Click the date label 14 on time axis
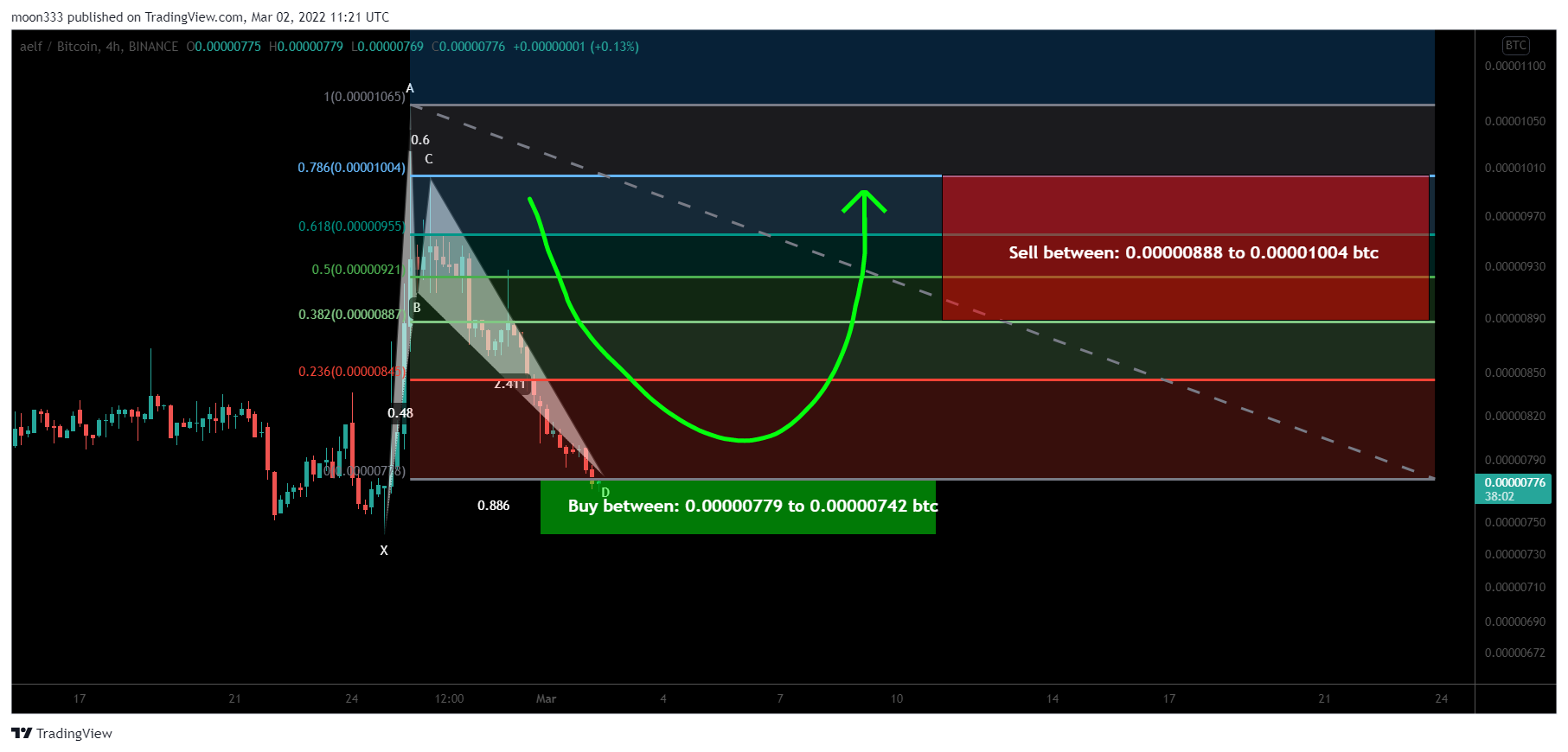The height and width of the screenshot is (752, 1568). pos(1053,698)
